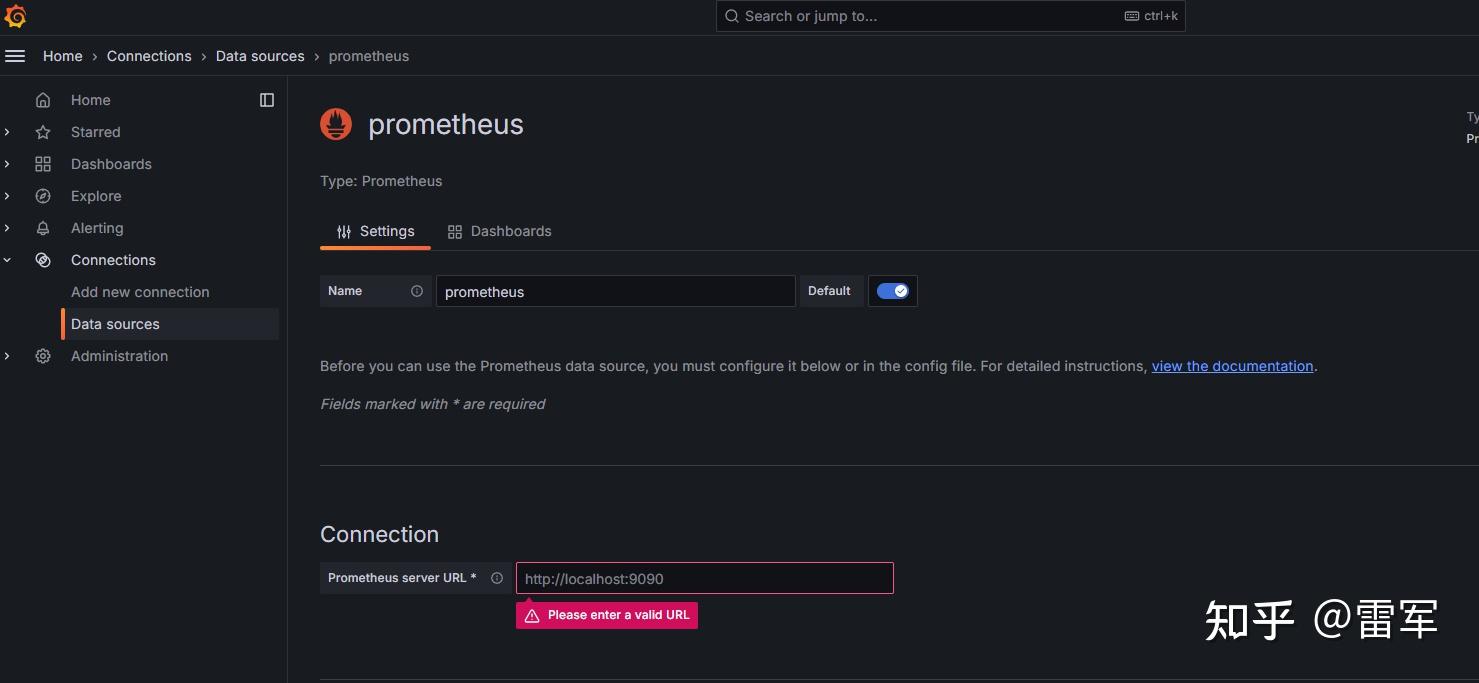Image resolution: width=1479 pixels, height=683 pixels.
Task: Collapse the Connections section chevron
Action: coord(8,260)
